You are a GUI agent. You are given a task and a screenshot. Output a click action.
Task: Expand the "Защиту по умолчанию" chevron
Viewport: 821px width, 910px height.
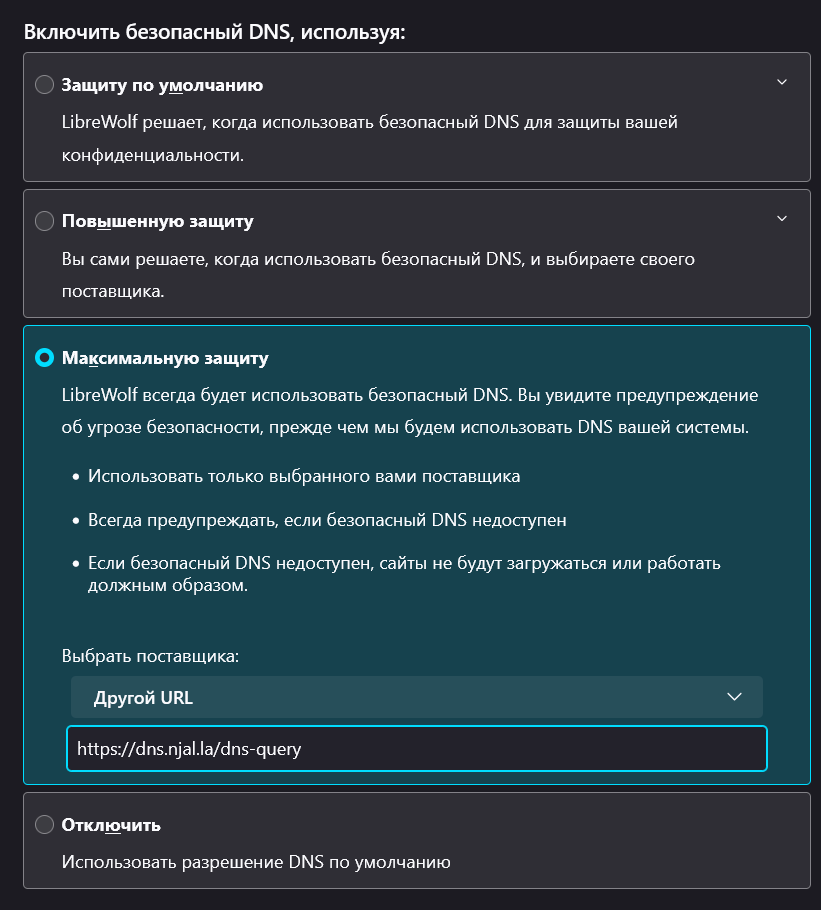(782, 82)
